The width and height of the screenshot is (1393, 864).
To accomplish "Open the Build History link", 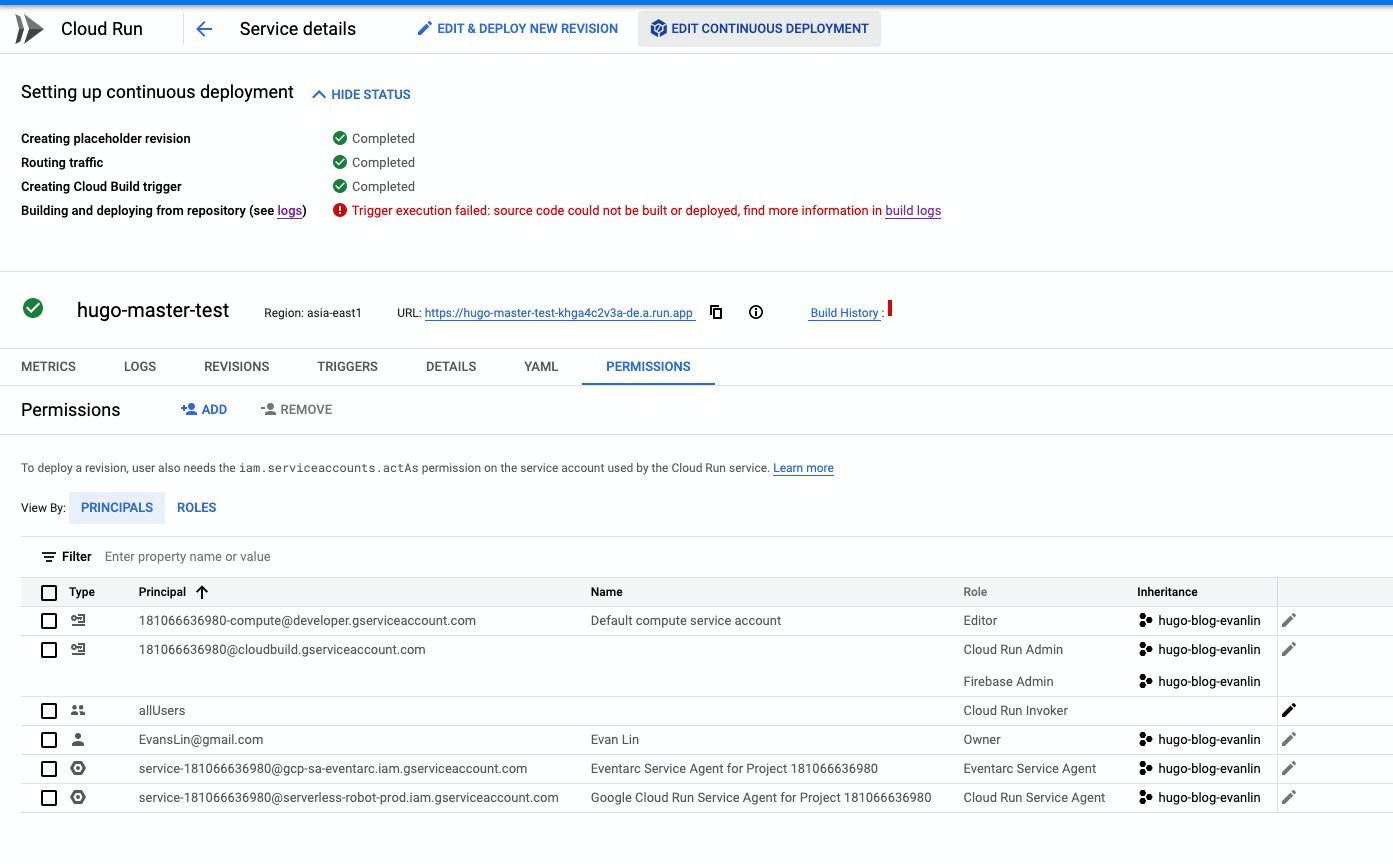I will click(x=844, y=313).
